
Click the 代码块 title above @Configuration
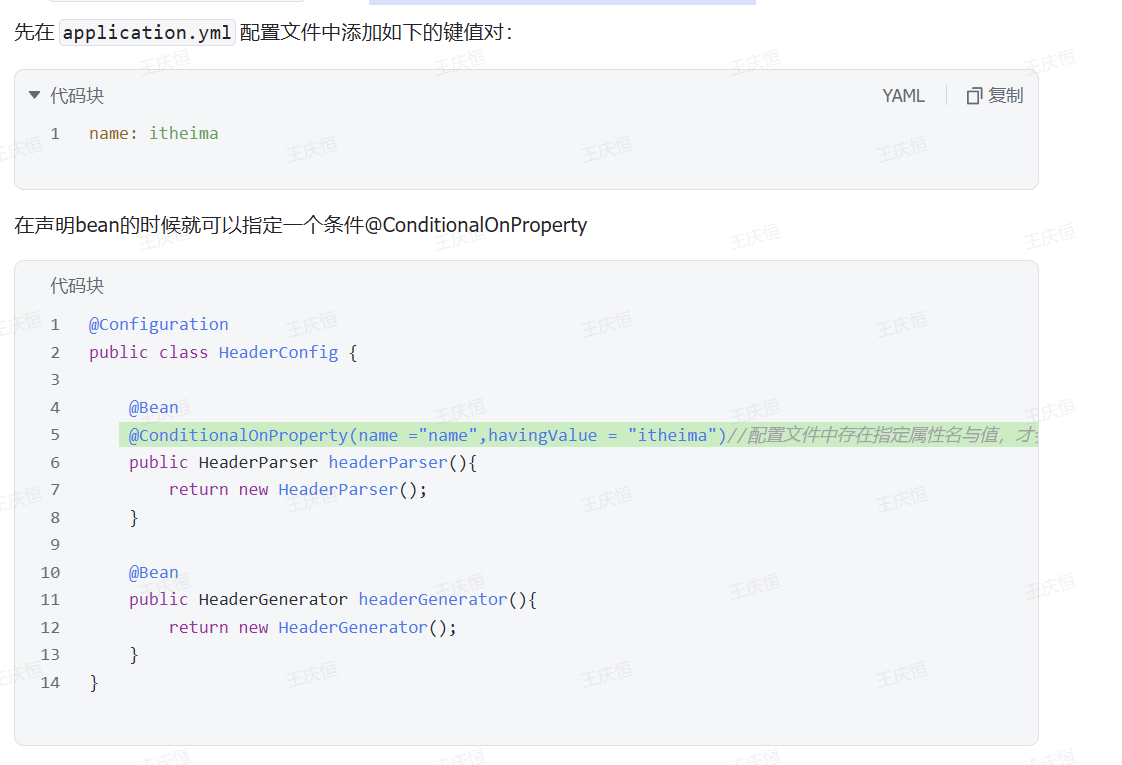pos(77,286)
